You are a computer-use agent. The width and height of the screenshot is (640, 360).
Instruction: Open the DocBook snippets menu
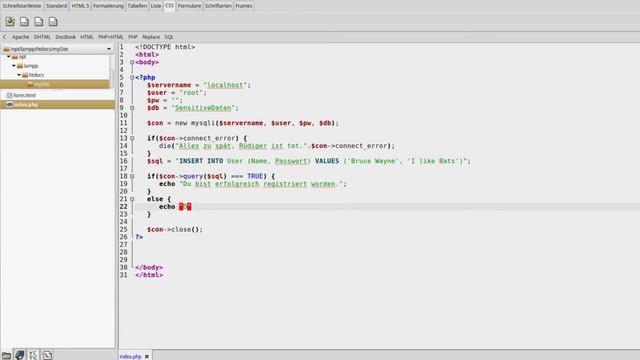coord(65,37)
